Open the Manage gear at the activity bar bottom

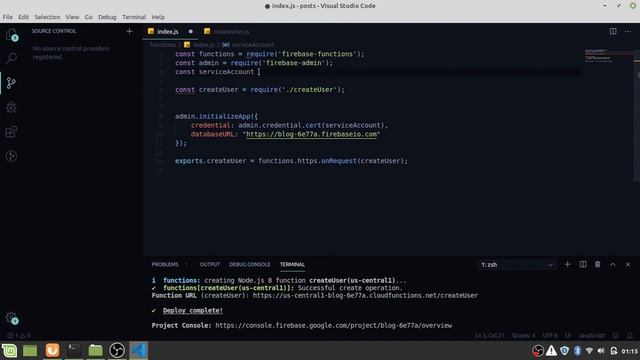(11, 318)
